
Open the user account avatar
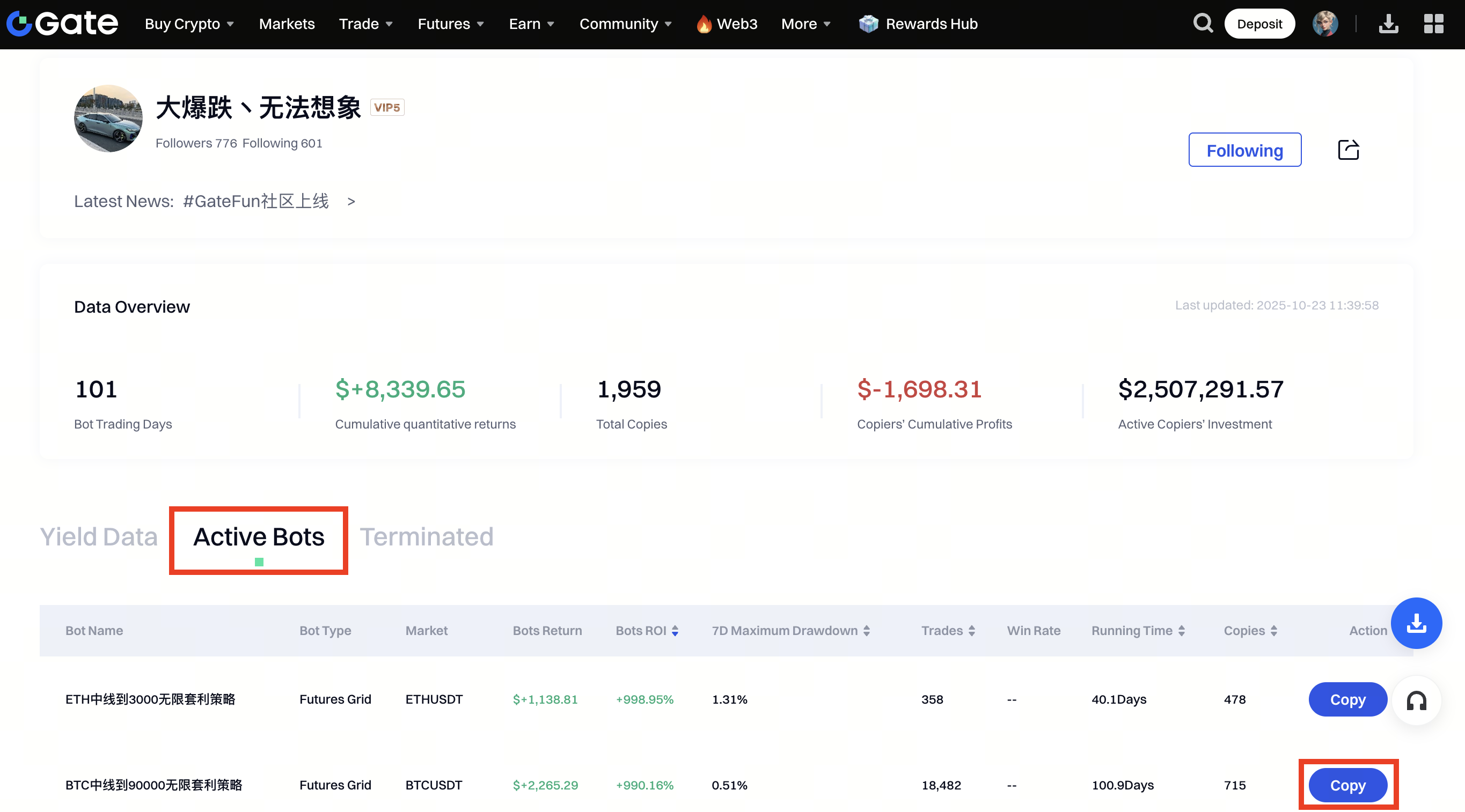click(x=1324, y=24)
